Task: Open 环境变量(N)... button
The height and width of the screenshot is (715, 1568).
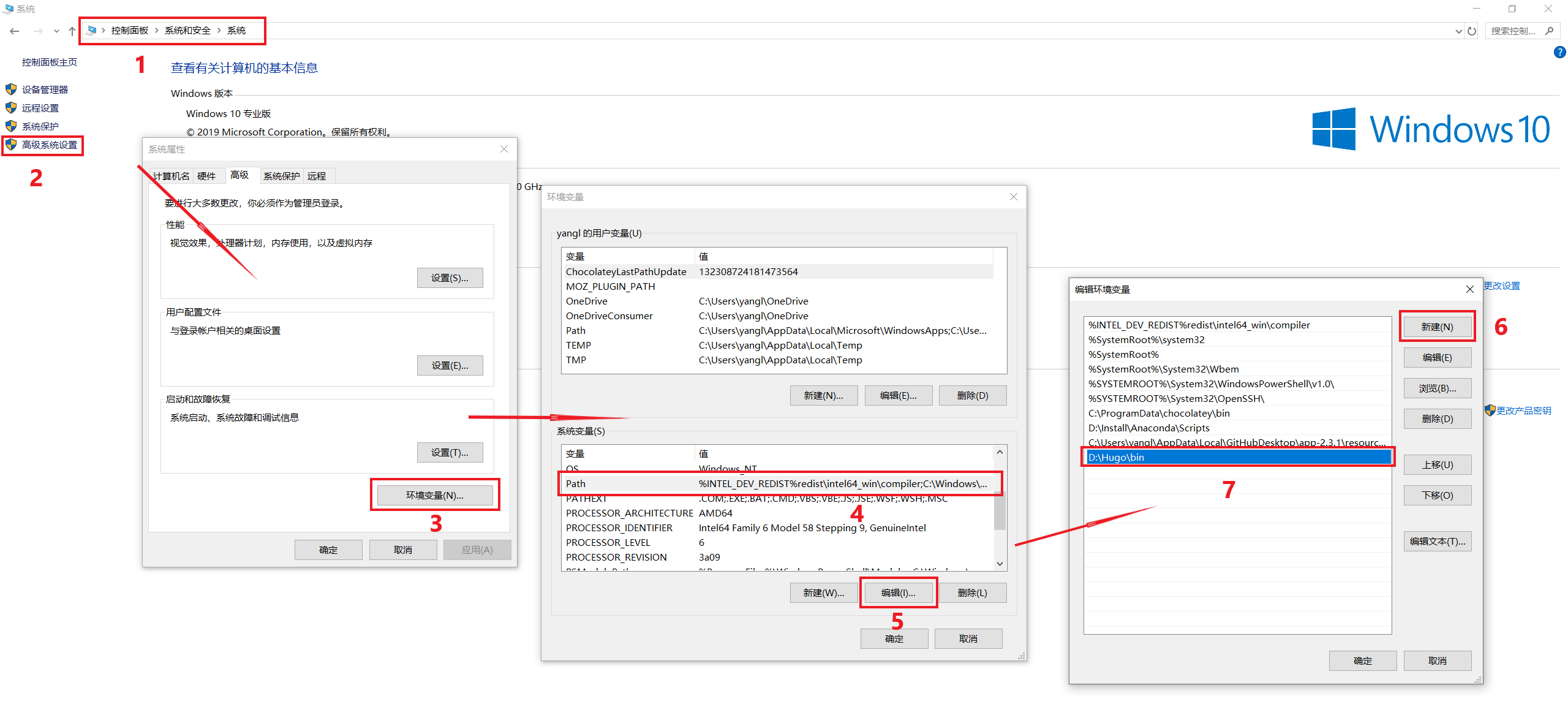Action: (435, 495)
